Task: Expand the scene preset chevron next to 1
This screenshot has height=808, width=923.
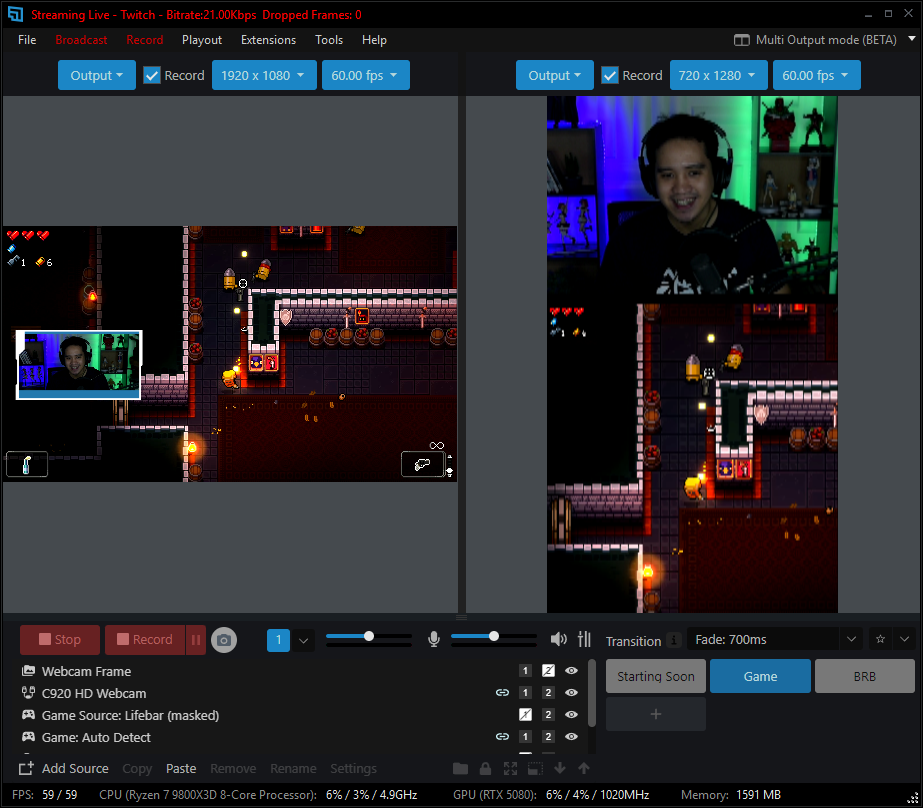Action: coord(303,640)
